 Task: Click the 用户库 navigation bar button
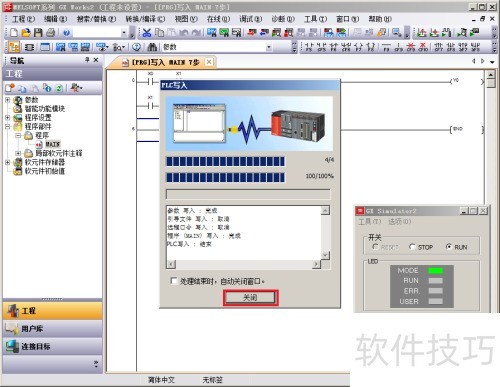tap(53, 329)
